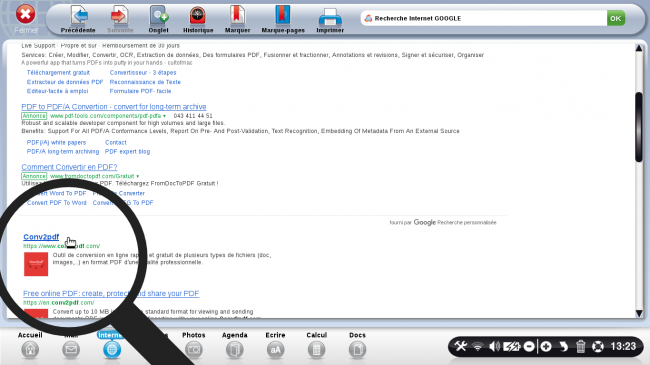
Task: Click the red Fermer close icon
Action: (25, 15)
